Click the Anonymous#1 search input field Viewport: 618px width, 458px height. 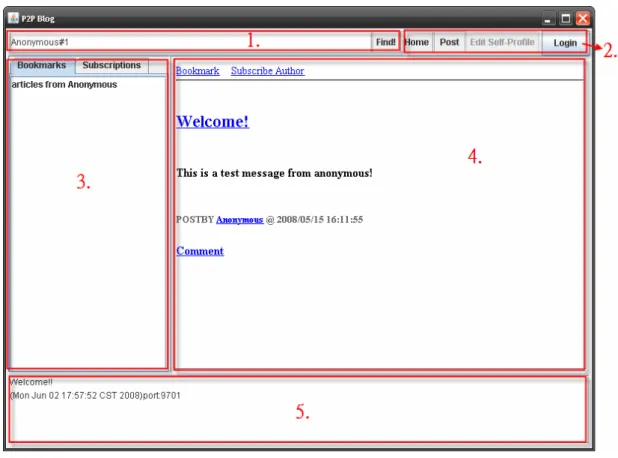click(190, 42)
